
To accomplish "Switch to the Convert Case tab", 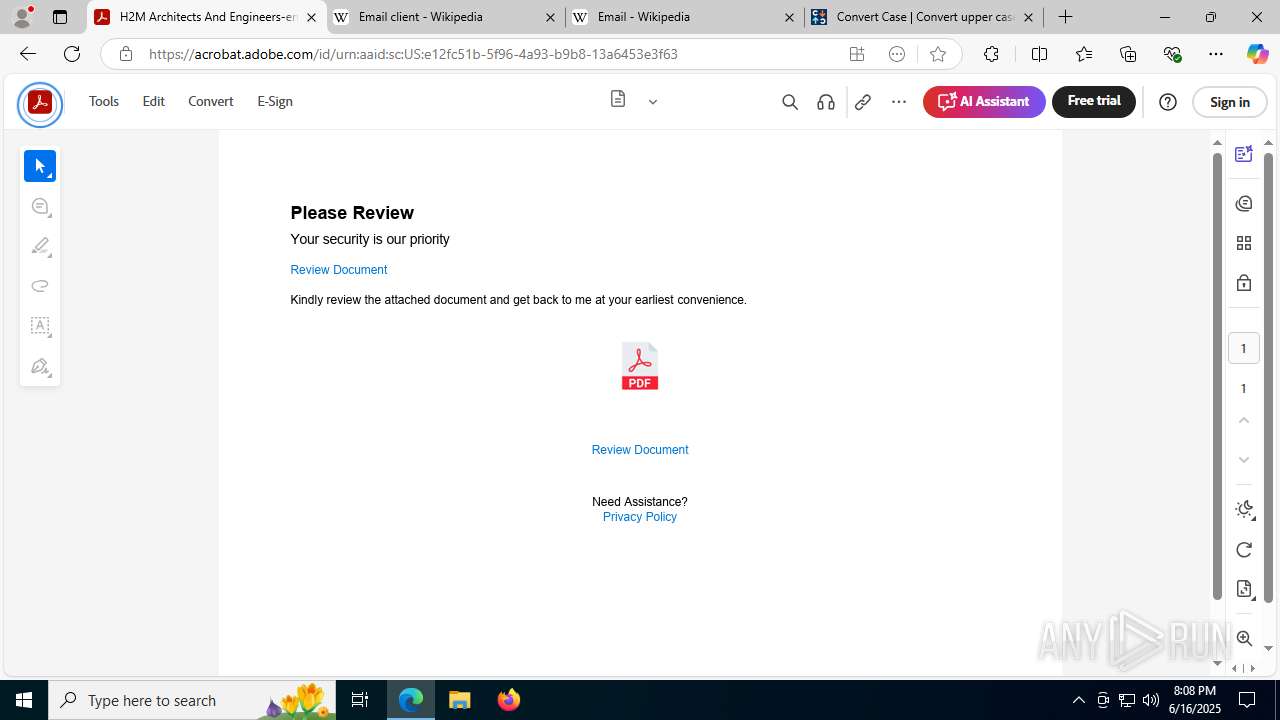I will coord(923,17).
